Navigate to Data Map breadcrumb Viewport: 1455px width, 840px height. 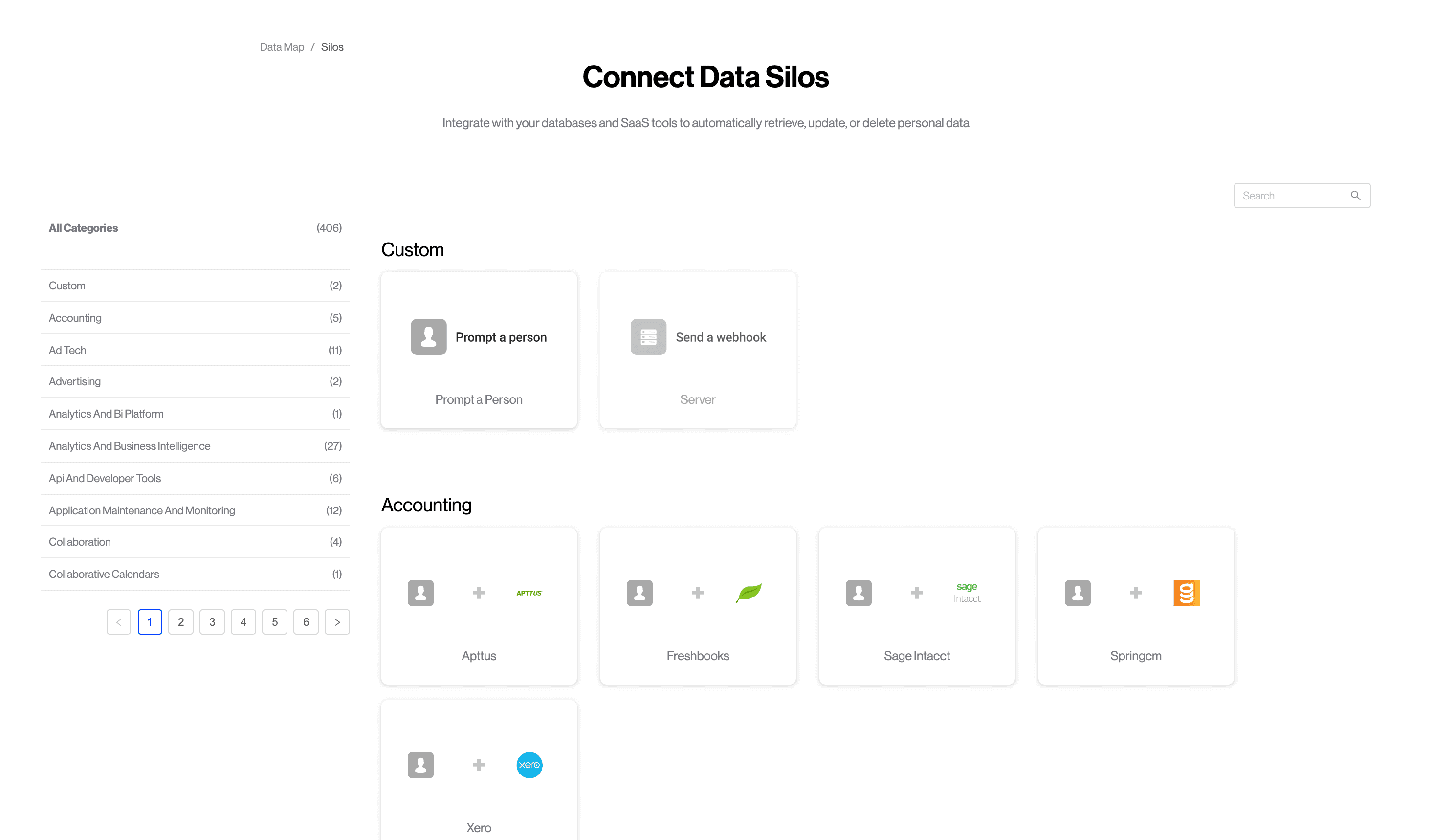282,47
